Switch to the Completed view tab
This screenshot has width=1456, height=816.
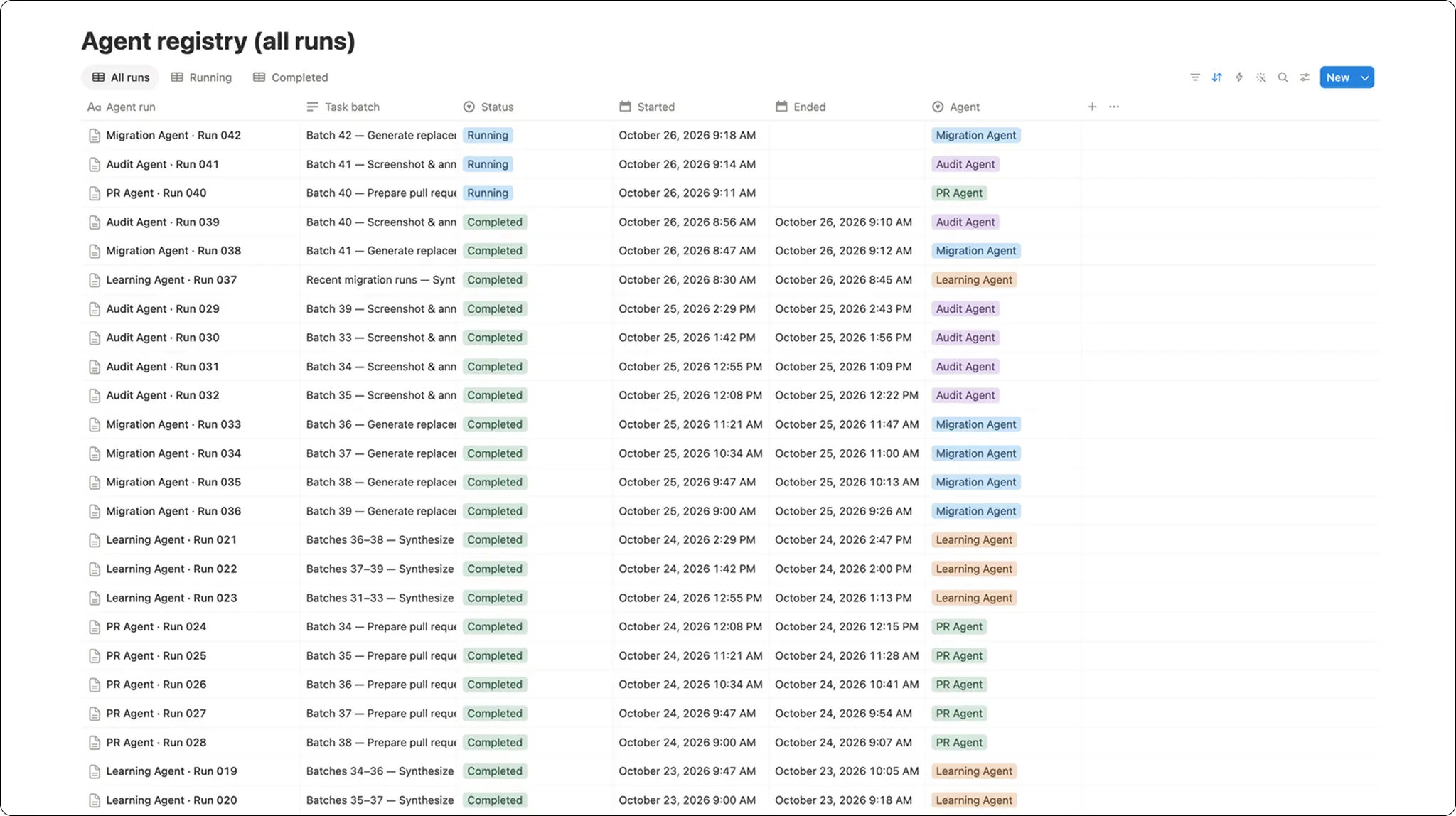(x=291, y=77)
